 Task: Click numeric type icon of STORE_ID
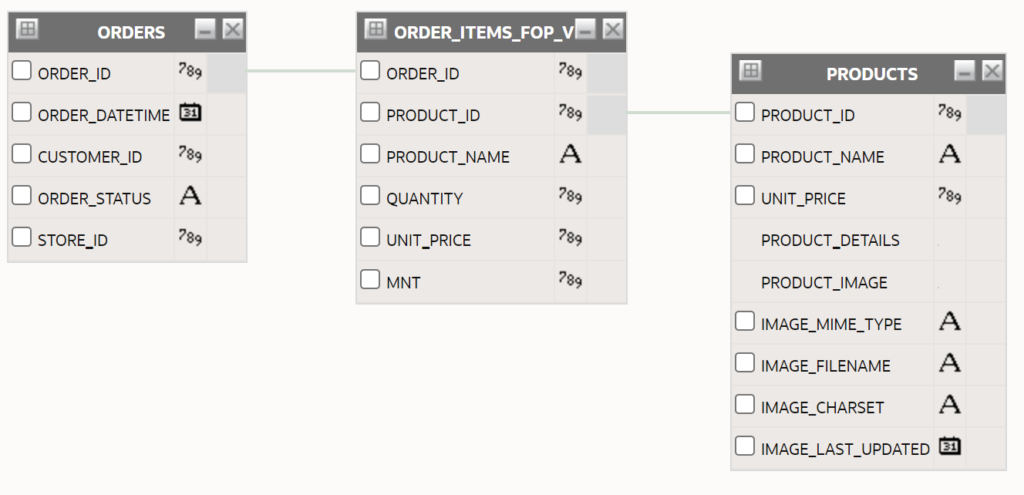pyautogui.click(x=190, y=238)
